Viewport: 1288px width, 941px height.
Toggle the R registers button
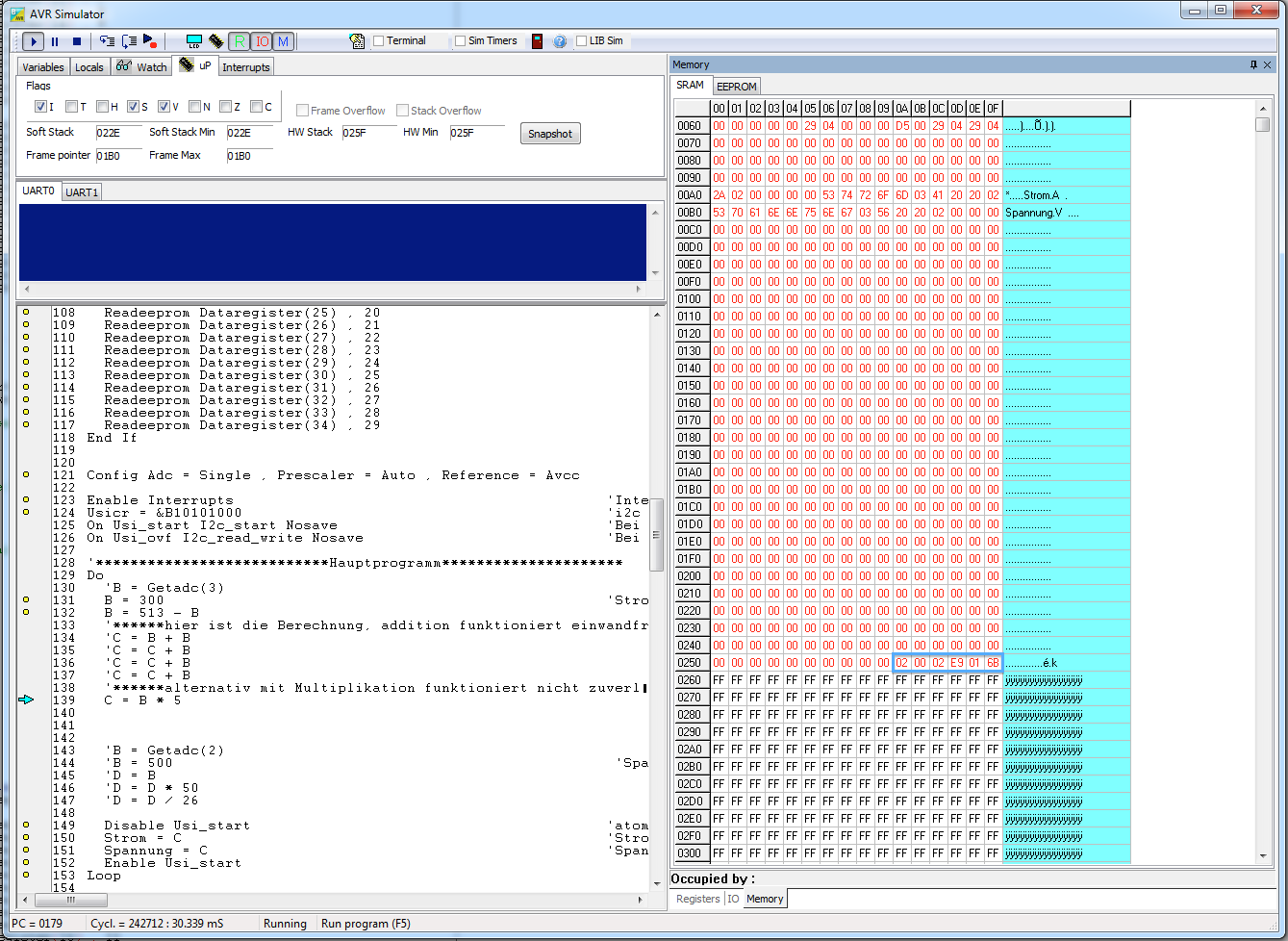point(240,41)
